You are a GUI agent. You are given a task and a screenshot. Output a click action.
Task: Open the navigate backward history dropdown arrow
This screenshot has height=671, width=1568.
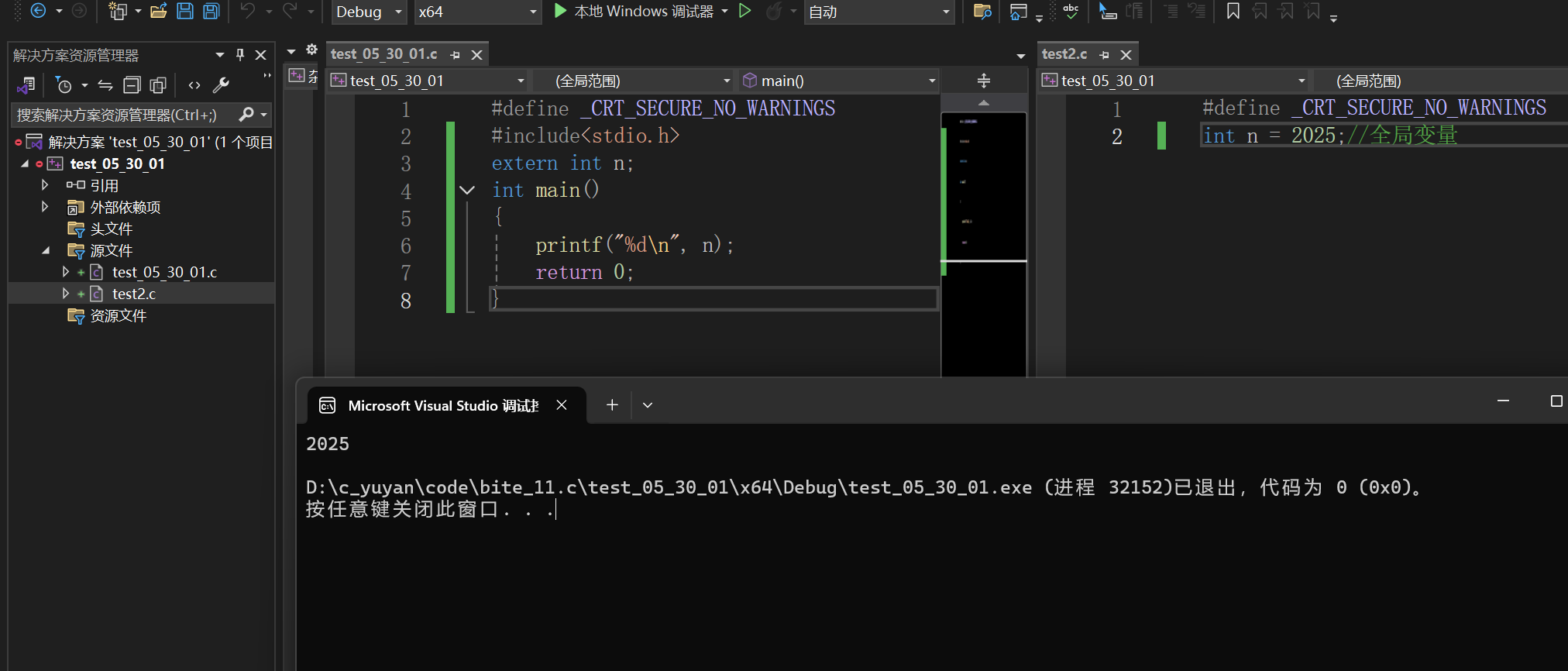point(59,11)
